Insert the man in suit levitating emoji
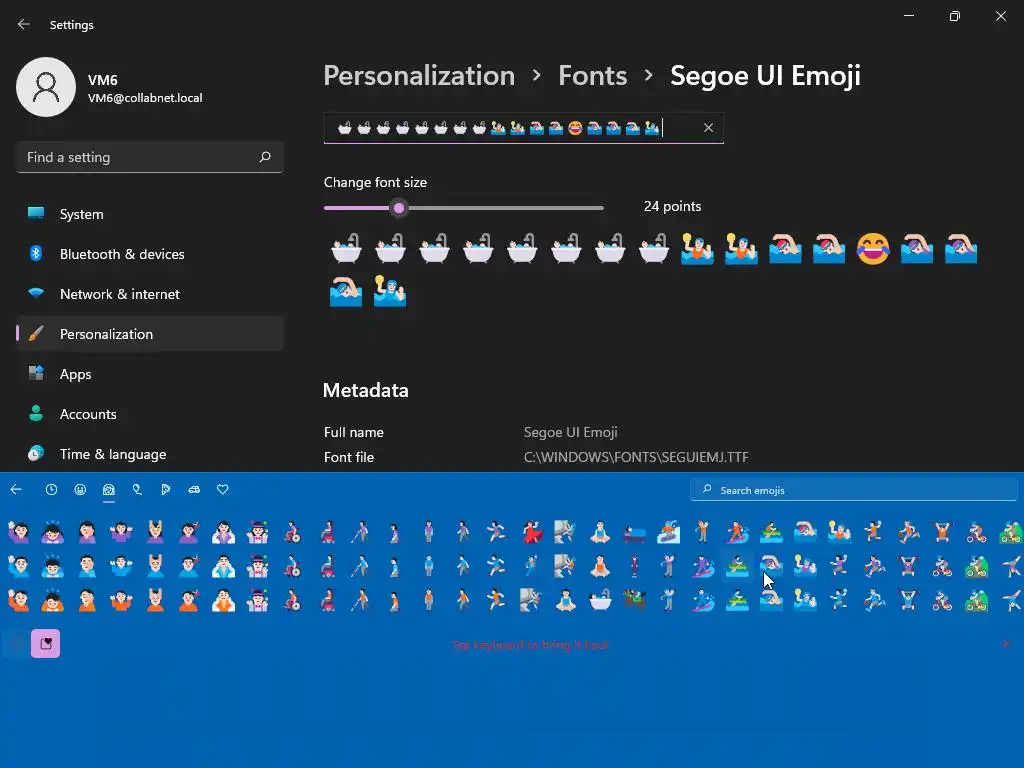Viewport: 1024px width, 768px height. 634,567
